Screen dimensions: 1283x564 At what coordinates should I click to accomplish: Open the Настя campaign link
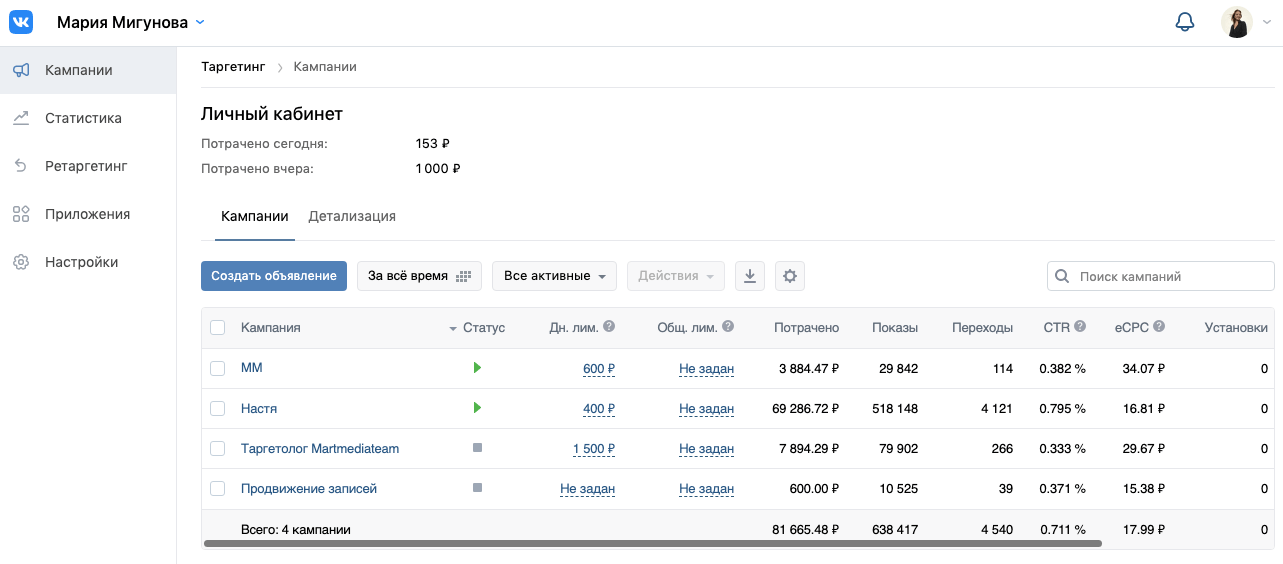tap(259, 408)
